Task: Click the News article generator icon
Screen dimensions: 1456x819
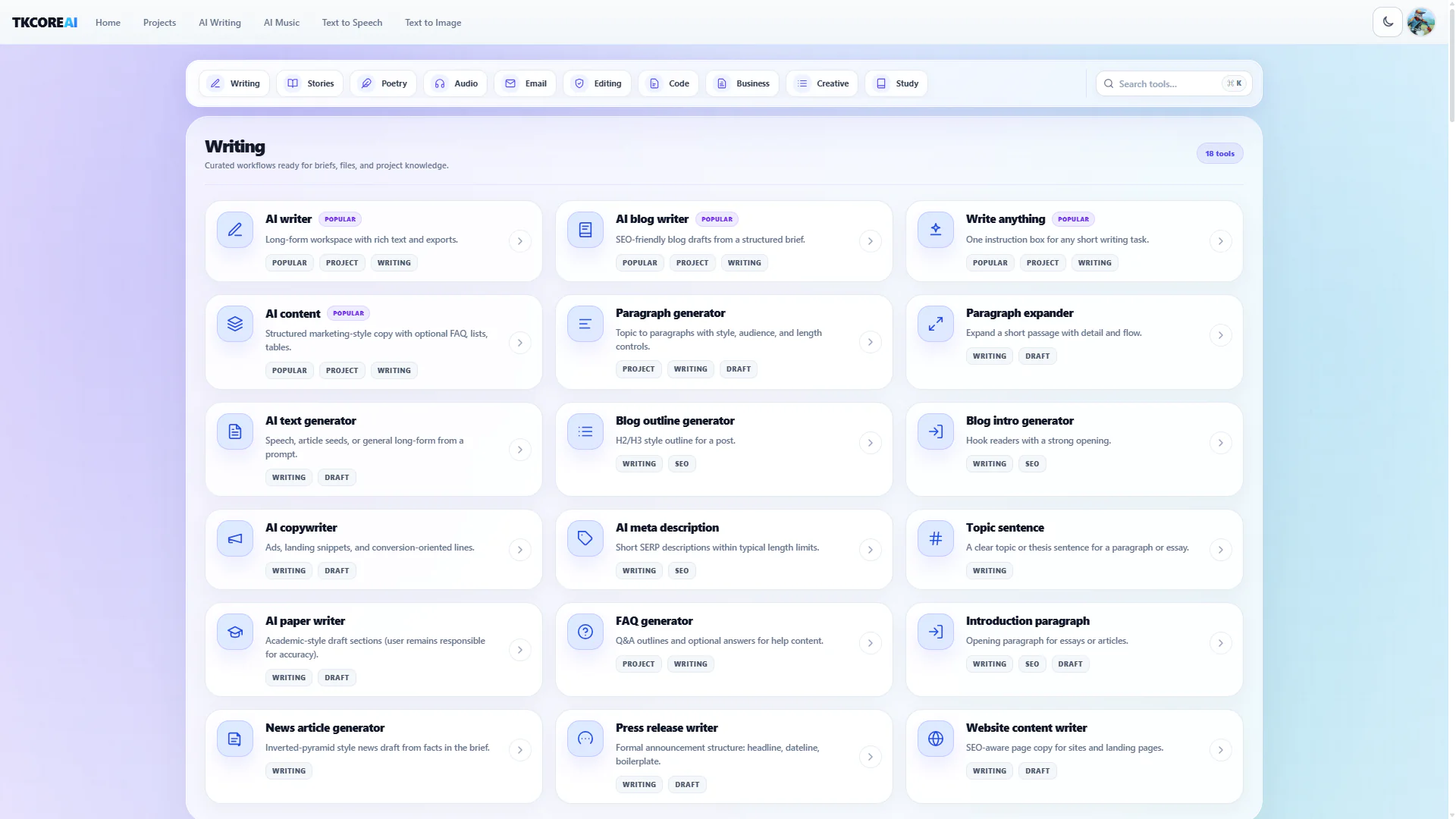Action: pos(235,739)
